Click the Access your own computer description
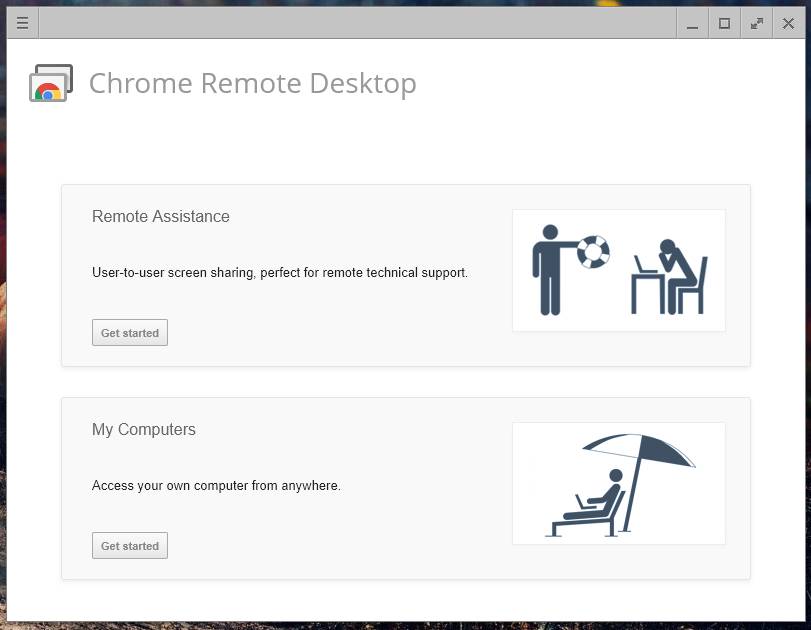 tap(216, 486)
